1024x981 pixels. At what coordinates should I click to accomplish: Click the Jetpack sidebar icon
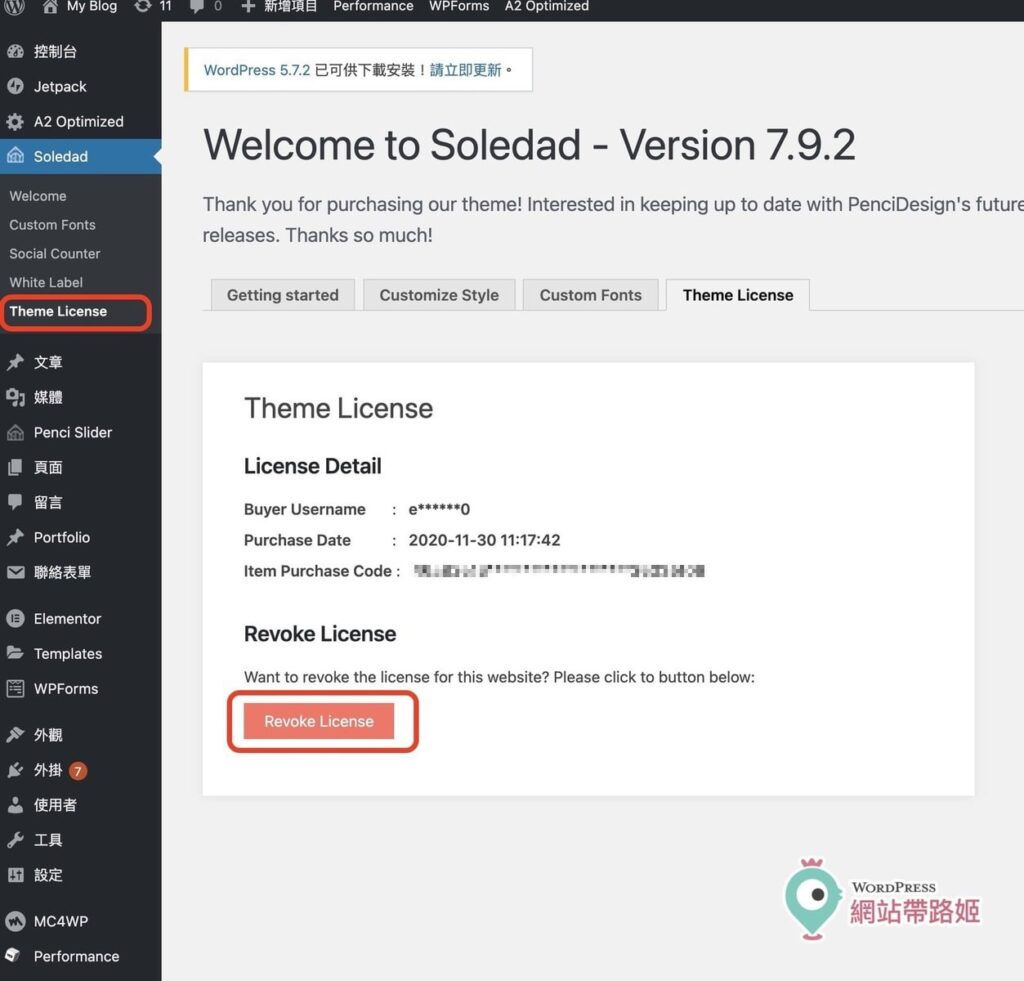15,86
